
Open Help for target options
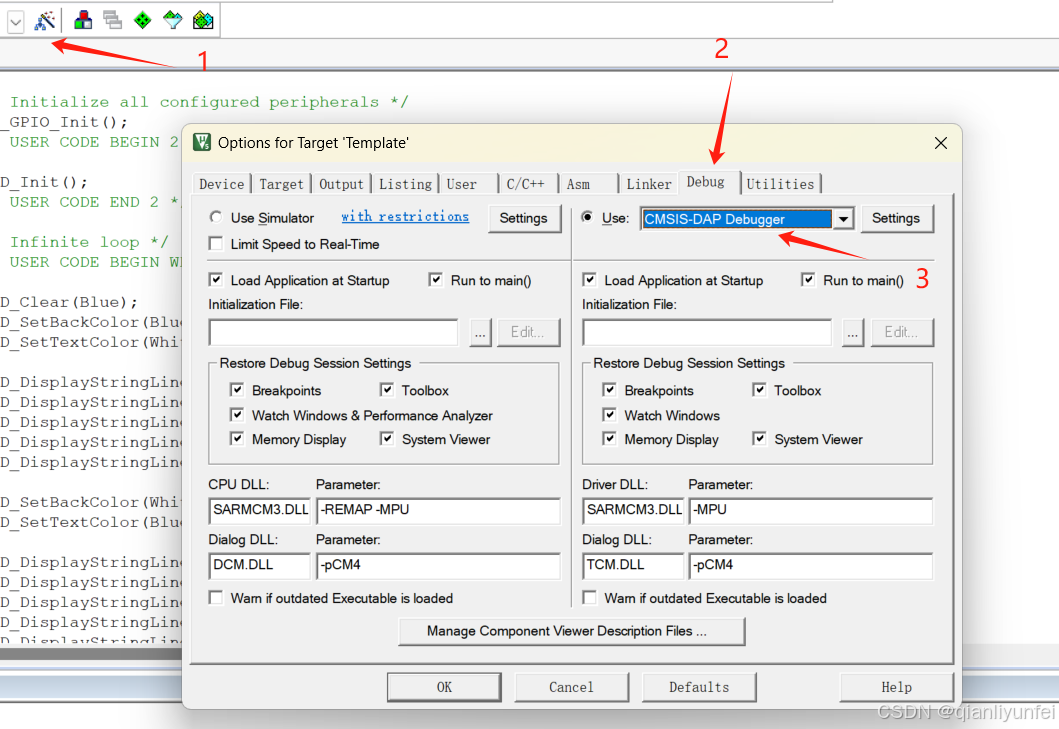tap(896, 687)
